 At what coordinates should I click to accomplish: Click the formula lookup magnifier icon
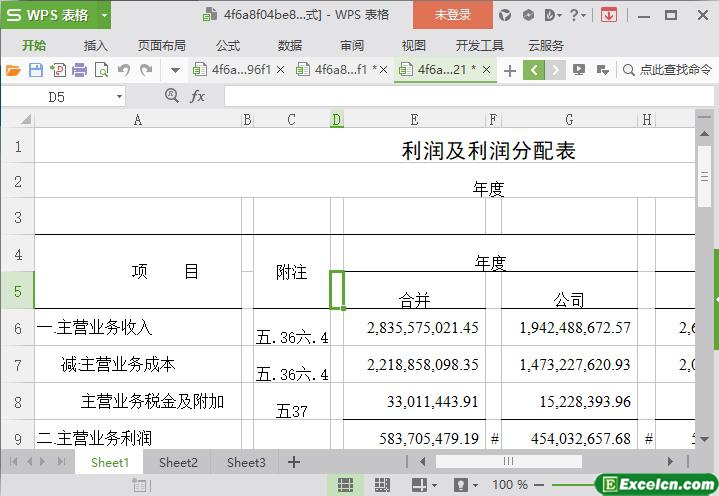(171, 96)
